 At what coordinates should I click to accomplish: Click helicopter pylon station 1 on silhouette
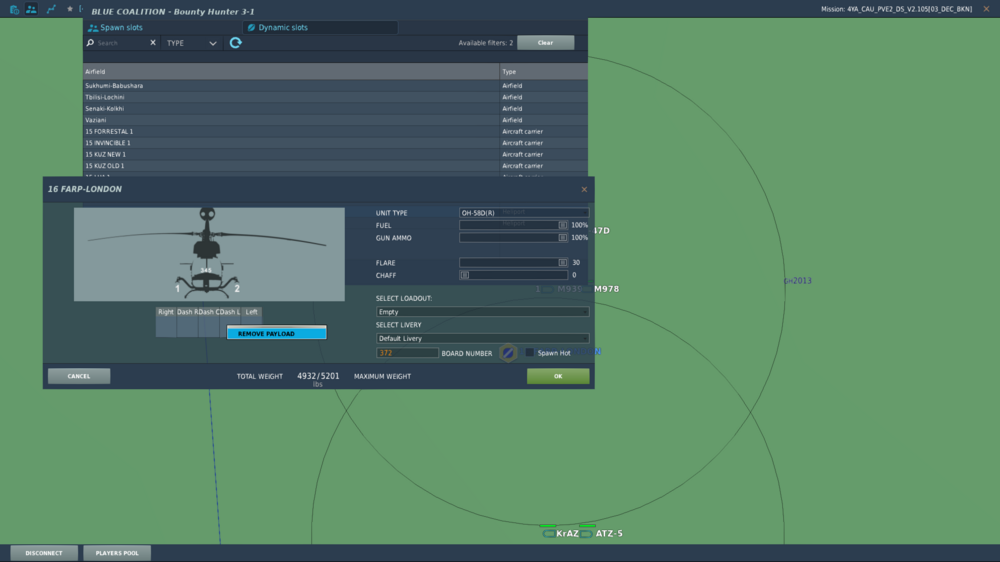[x=177, y=289]
